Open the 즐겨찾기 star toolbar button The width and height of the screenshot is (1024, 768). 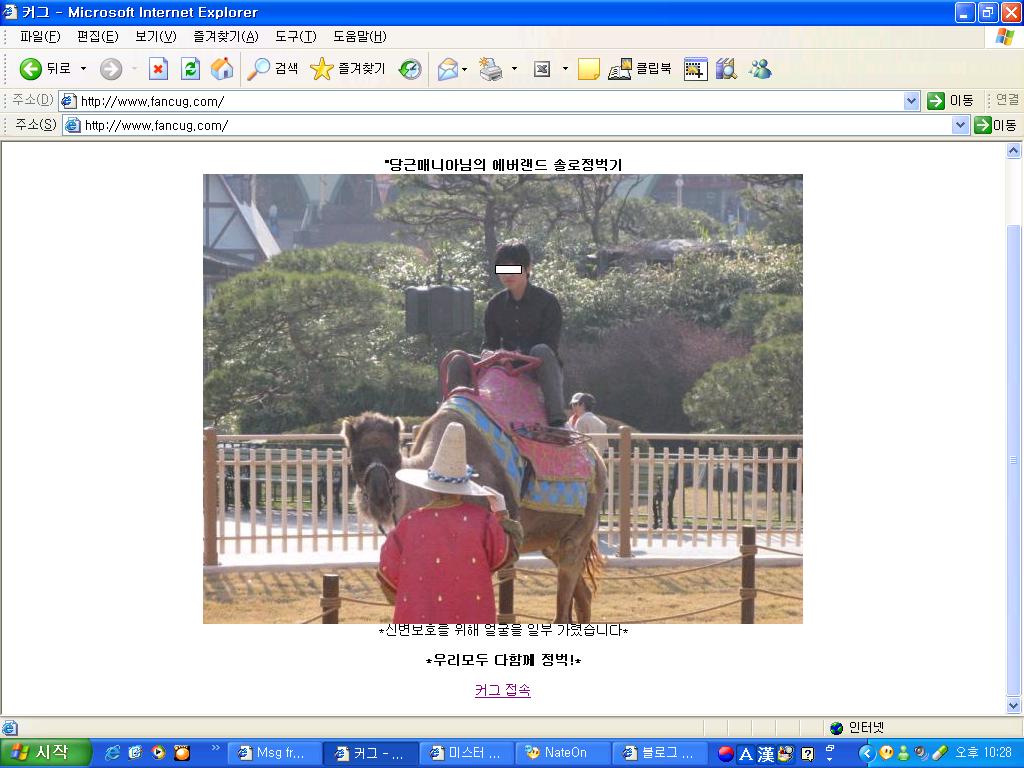[x=347, y=69]
